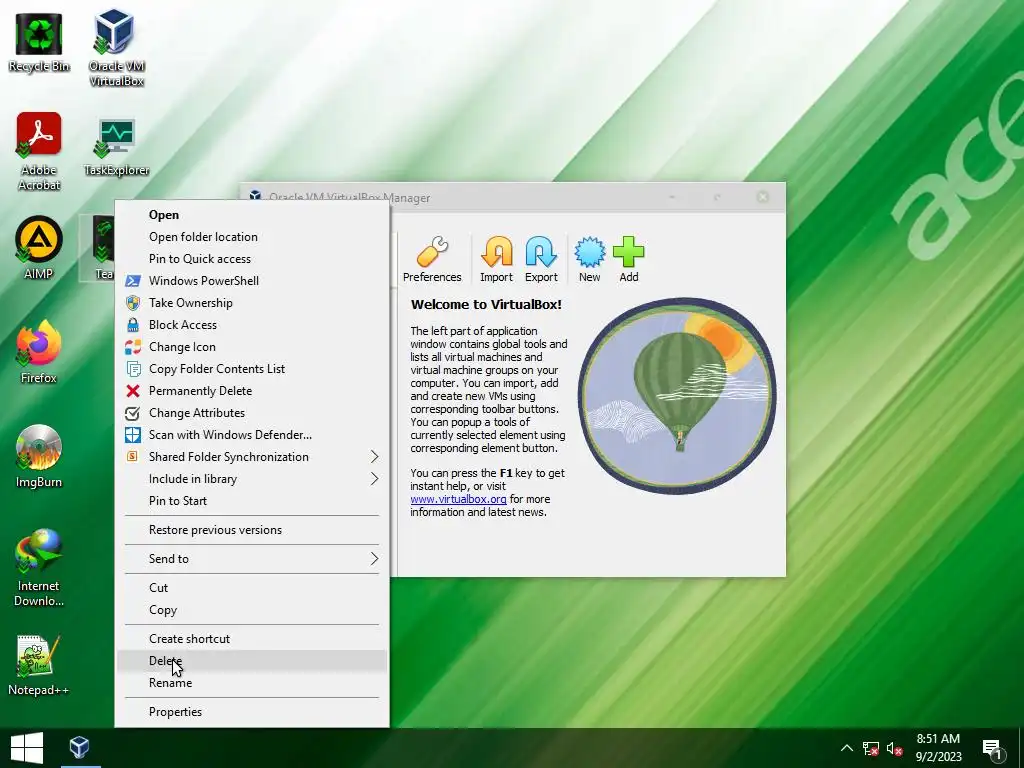
Task: Expand the Send to submenu
Action: [x=252, y=558]
